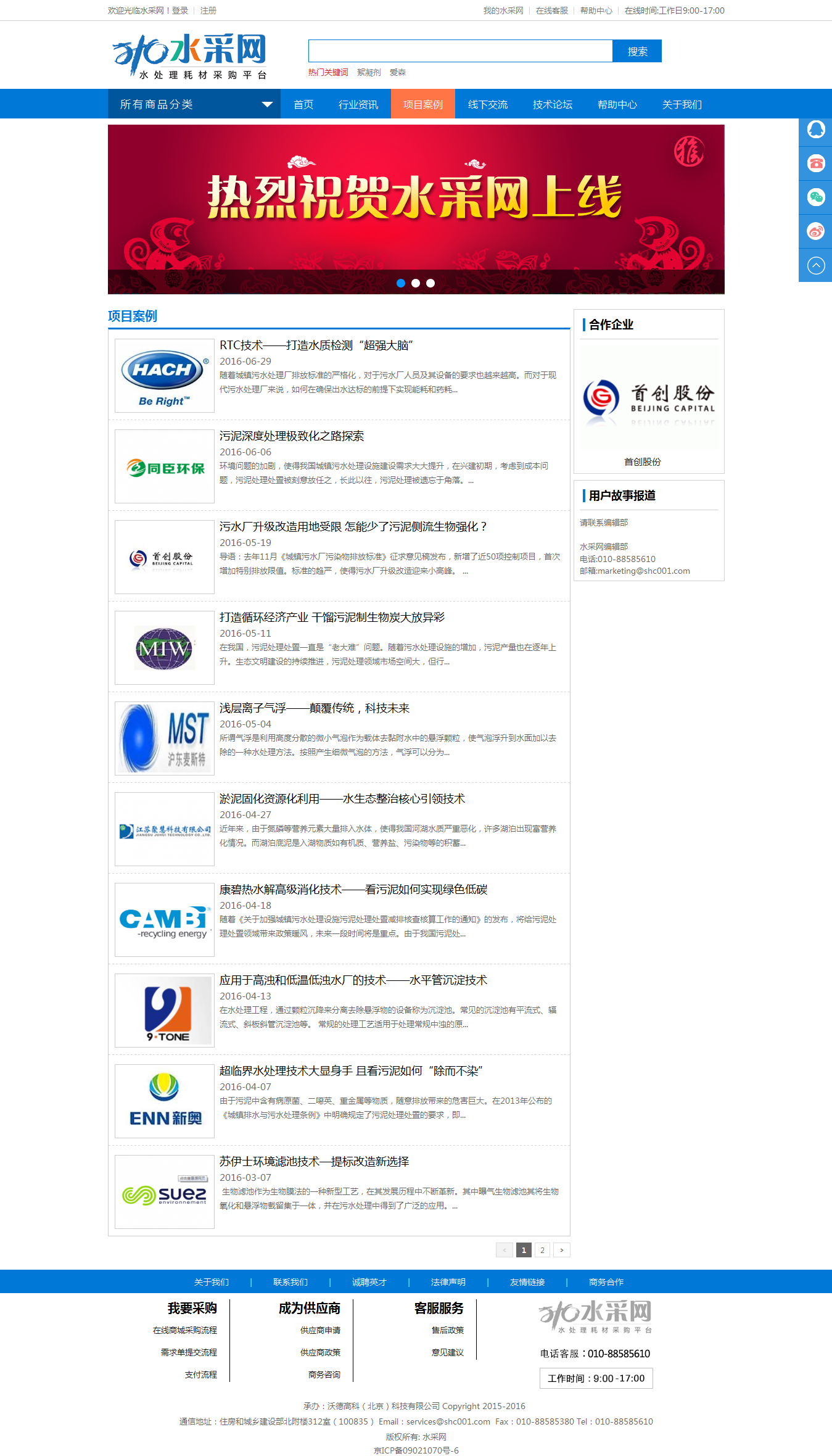Open article 苏伊士环境滤池技术
Image resolution: width=832 pixels, height=1456 pixels.
(x=315, y=1162)
